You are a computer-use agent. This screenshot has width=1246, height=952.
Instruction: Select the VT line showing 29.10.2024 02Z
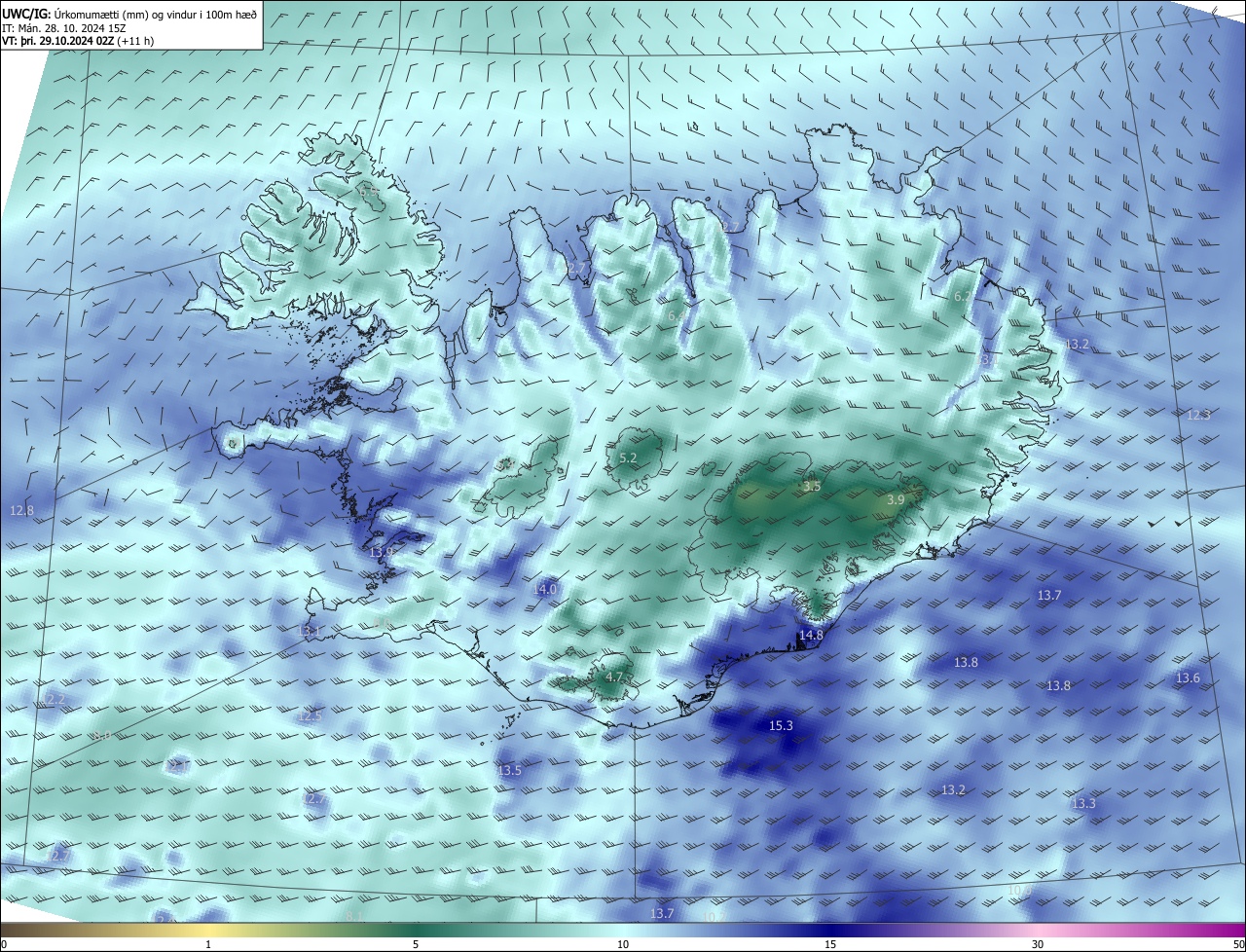point(78,41)
